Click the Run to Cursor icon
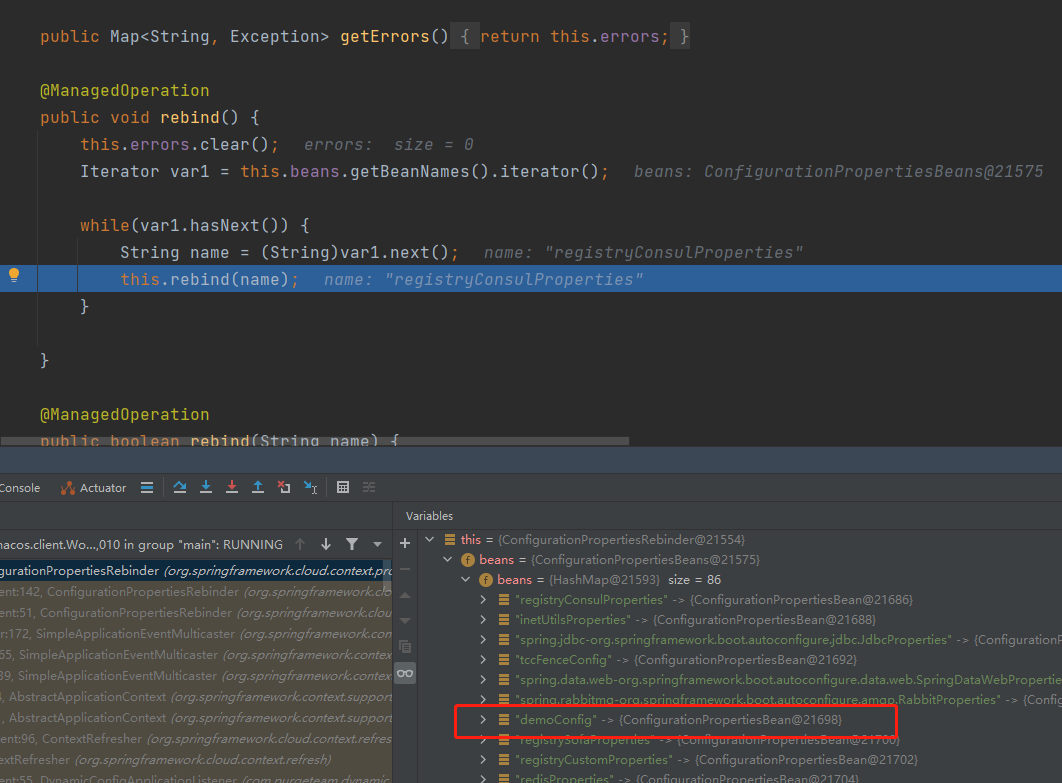 (310, 487)
